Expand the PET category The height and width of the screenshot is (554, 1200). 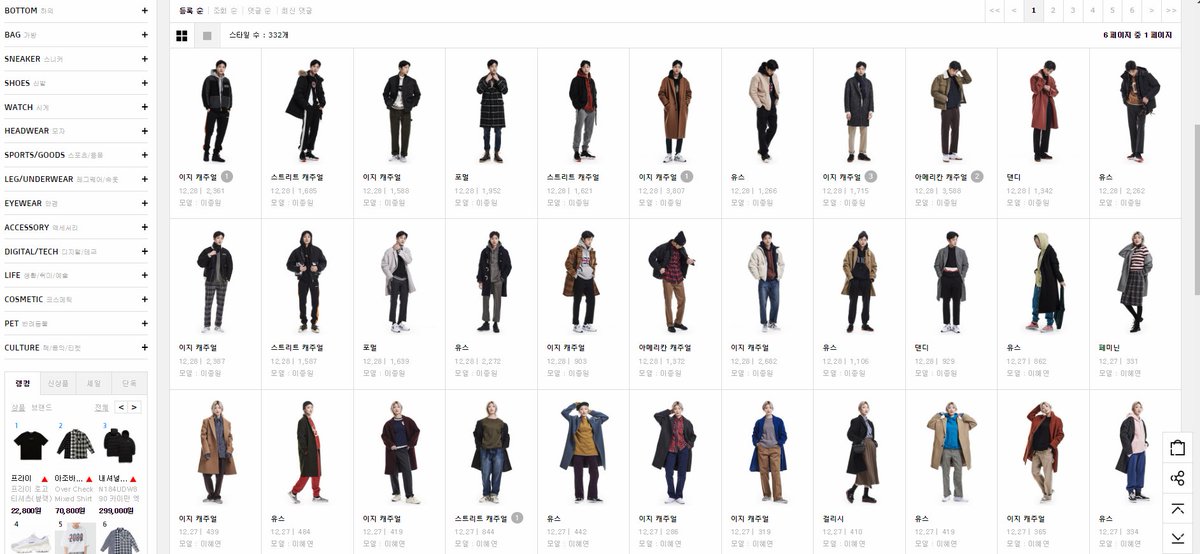coord(144,323)
